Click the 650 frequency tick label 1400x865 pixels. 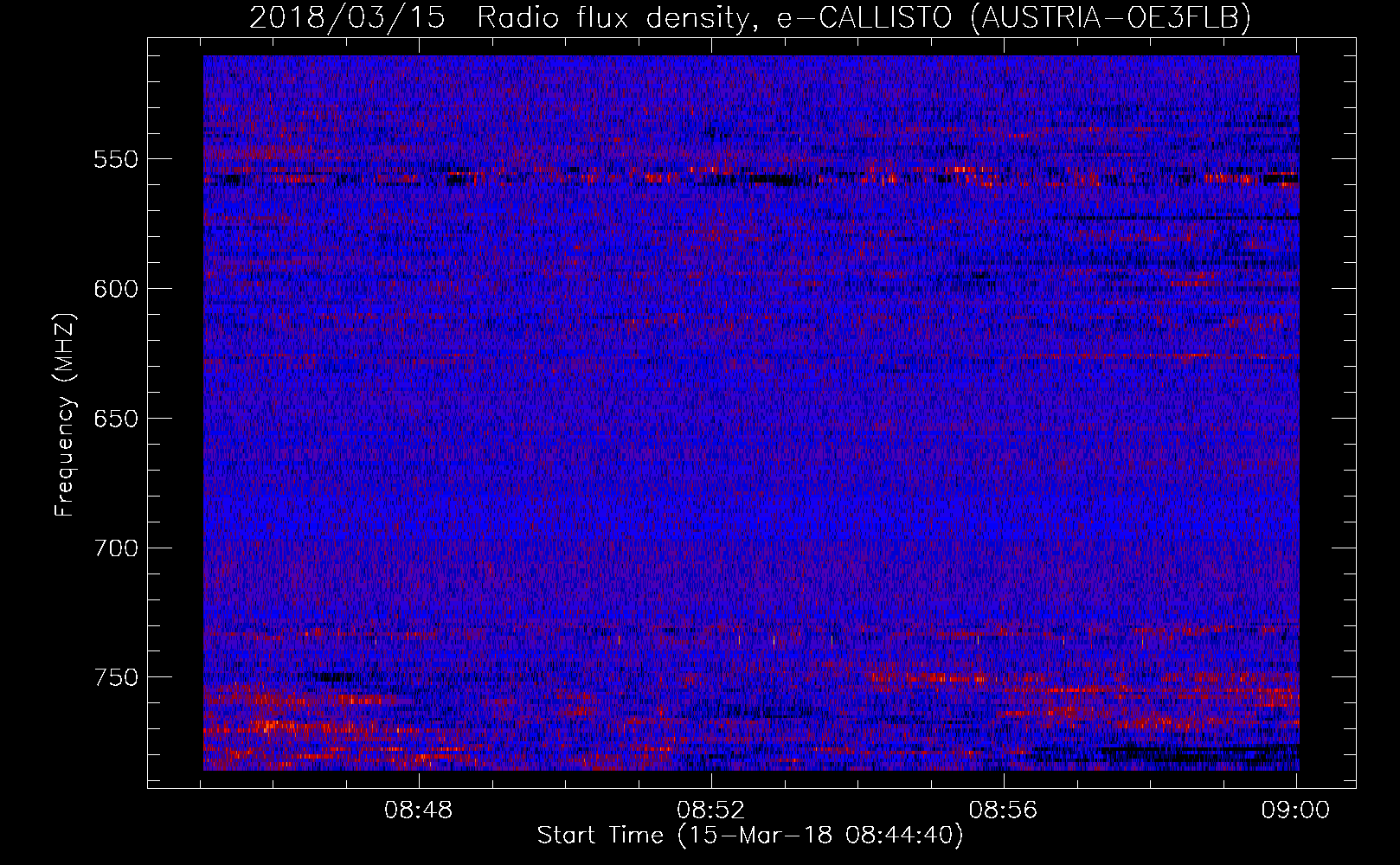pyautogui.click(x=116, y=419)
